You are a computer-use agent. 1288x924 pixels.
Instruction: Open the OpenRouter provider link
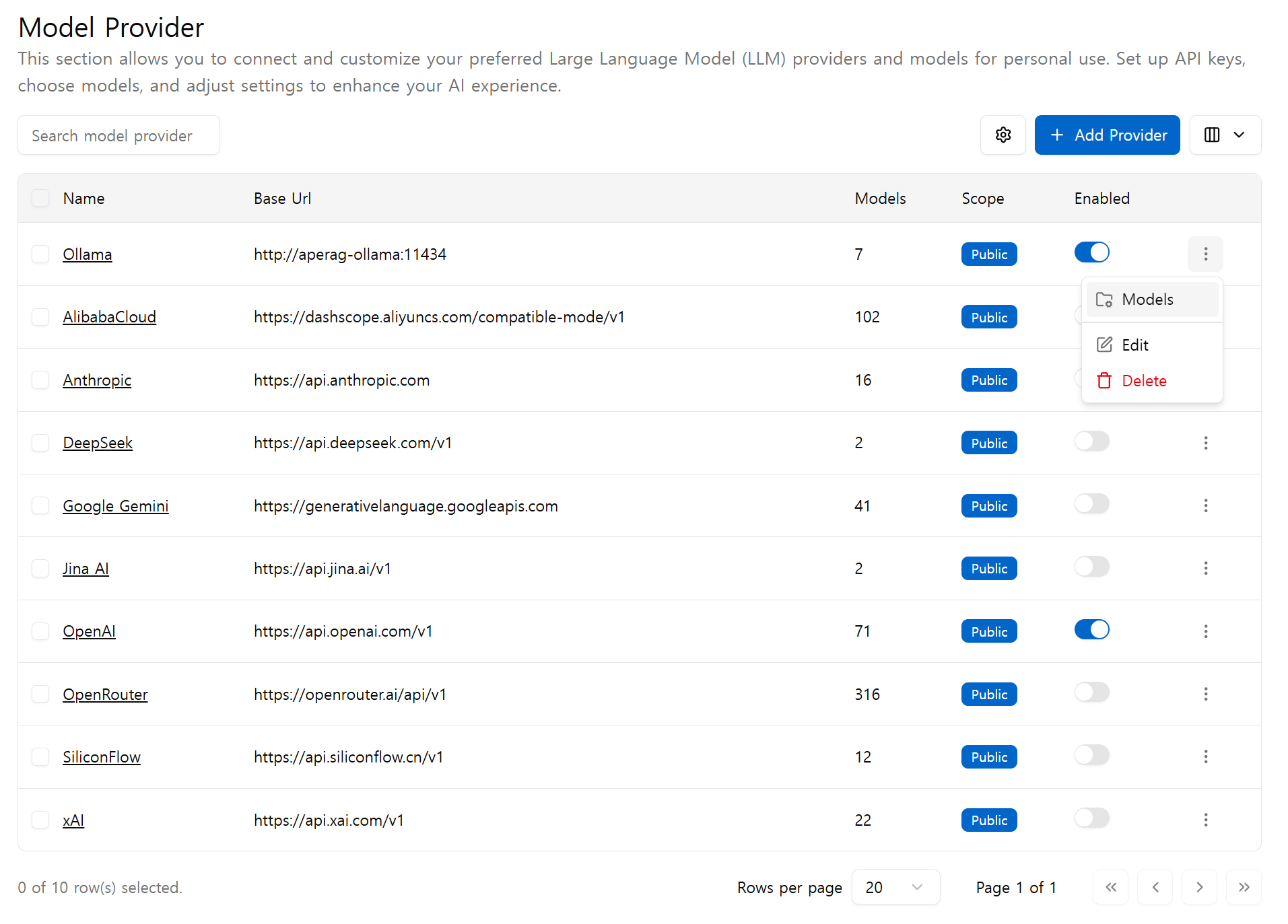tap(105, 695)
